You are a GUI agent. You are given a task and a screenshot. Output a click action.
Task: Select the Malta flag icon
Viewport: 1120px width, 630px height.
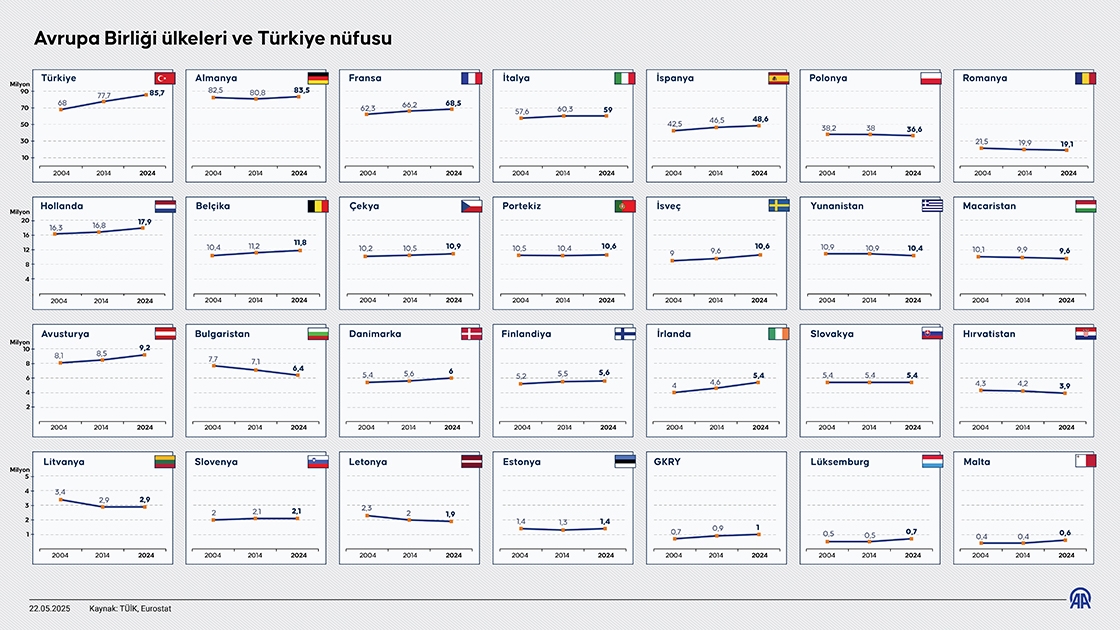click(1085, 462)
